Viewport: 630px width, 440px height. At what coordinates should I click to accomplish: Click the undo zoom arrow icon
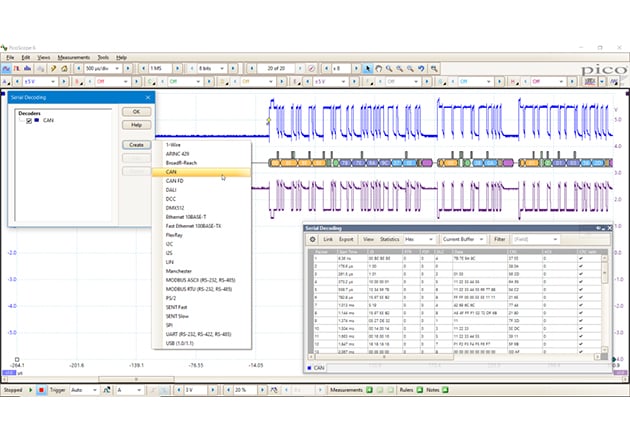(421, 69)
